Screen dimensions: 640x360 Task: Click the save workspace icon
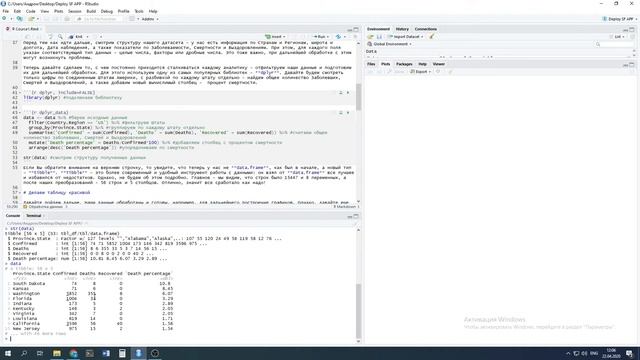(379, 37)
